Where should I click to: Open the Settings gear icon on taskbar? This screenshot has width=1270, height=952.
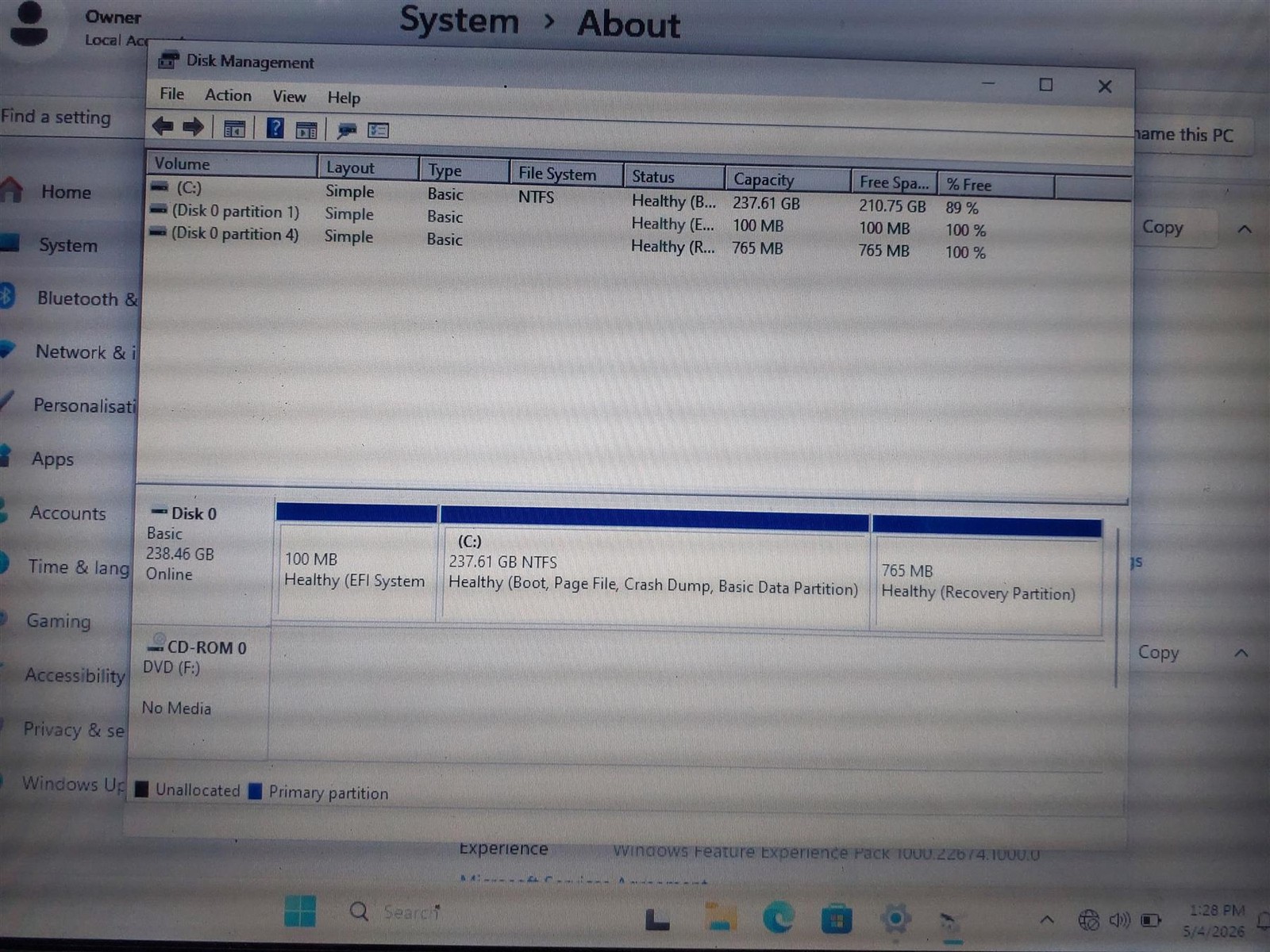click(x=895, y=919)
